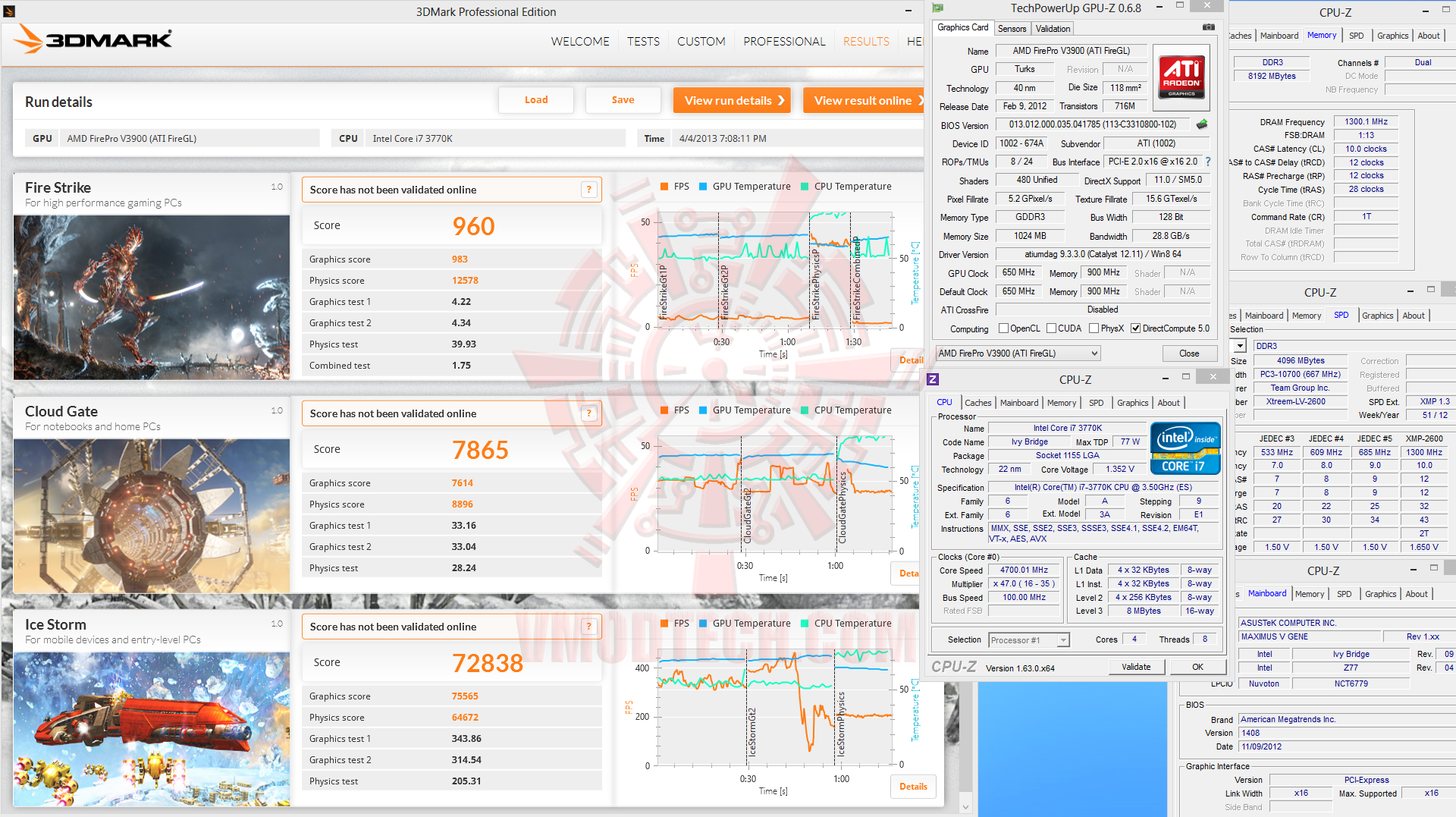Open the PROFESSIONAL tab in 3DMark

[x=784, y=42]
